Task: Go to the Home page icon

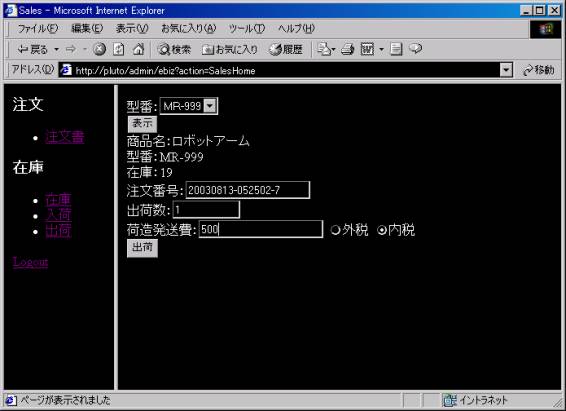Action: point(139,49)
